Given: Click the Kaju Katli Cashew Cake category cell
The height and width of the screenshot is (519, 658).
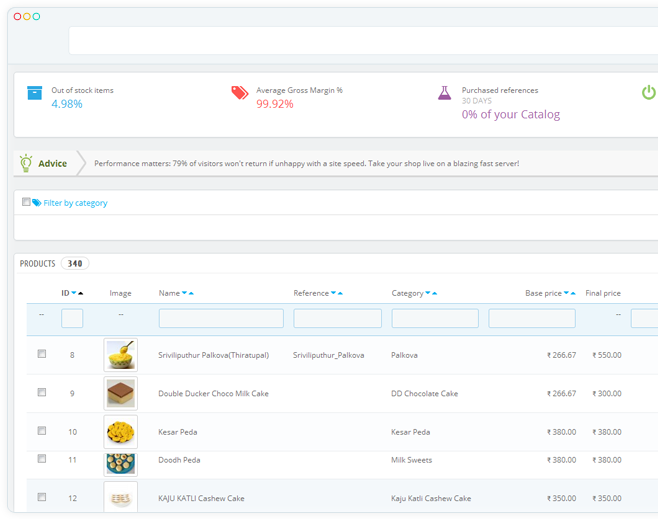Looking at the screenshot, I should [431, 498].
